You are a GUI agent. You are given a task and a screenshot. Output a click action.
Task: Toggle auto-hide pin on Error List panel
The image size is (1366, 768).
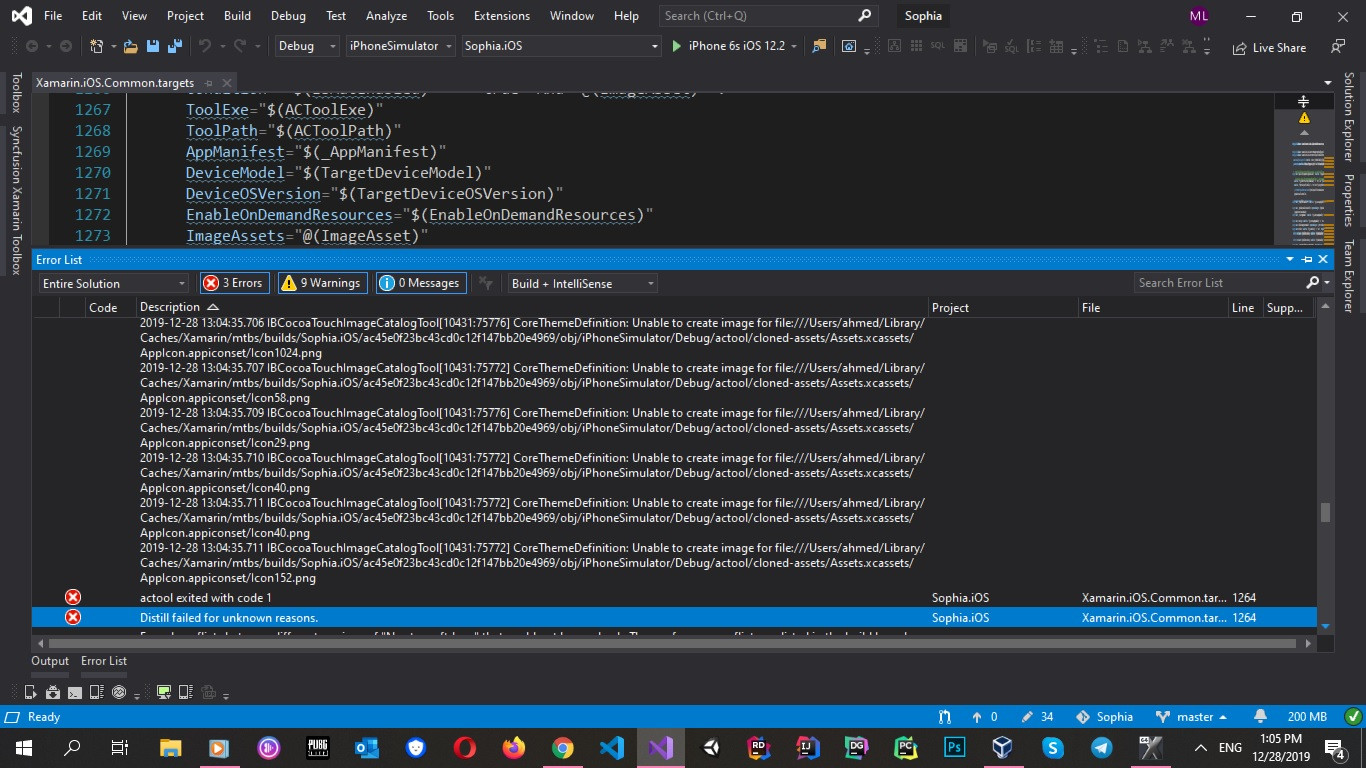click(1307, 259)
